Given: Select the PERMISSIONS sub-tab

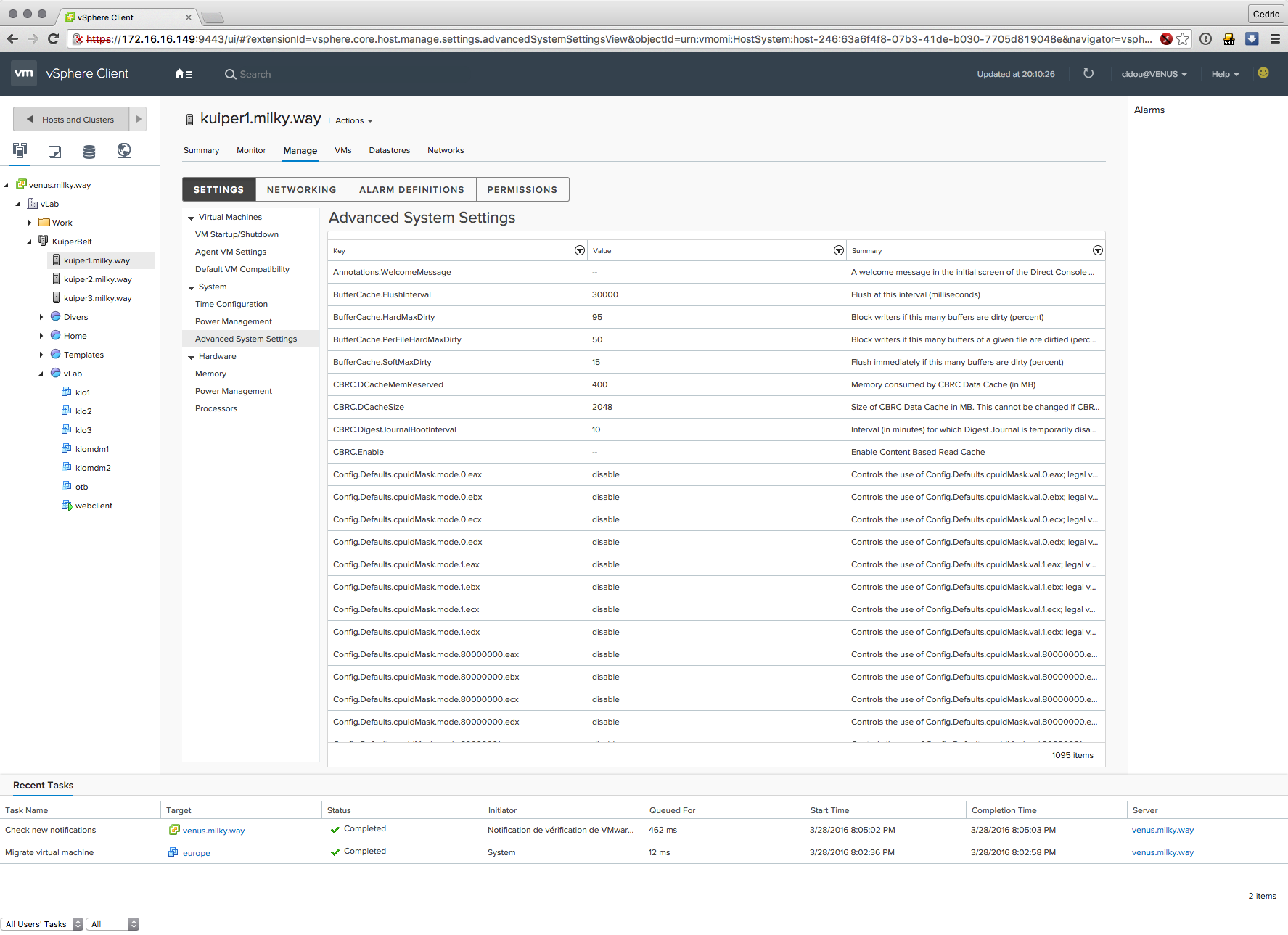Looking at the screenshot, I should coord(522,189).
